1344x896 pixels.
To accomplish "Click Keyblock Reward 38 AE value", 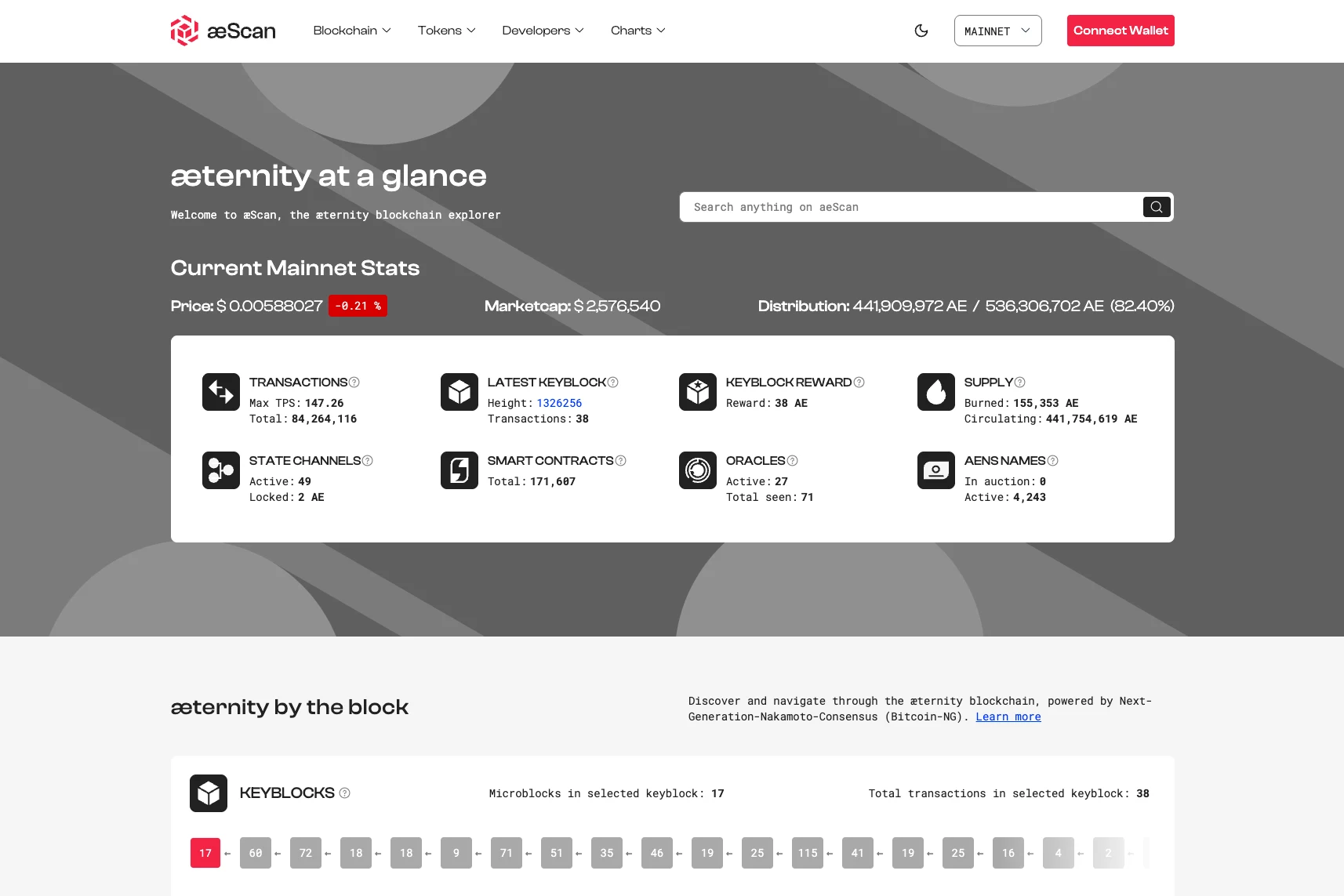I will pos(791,403).
